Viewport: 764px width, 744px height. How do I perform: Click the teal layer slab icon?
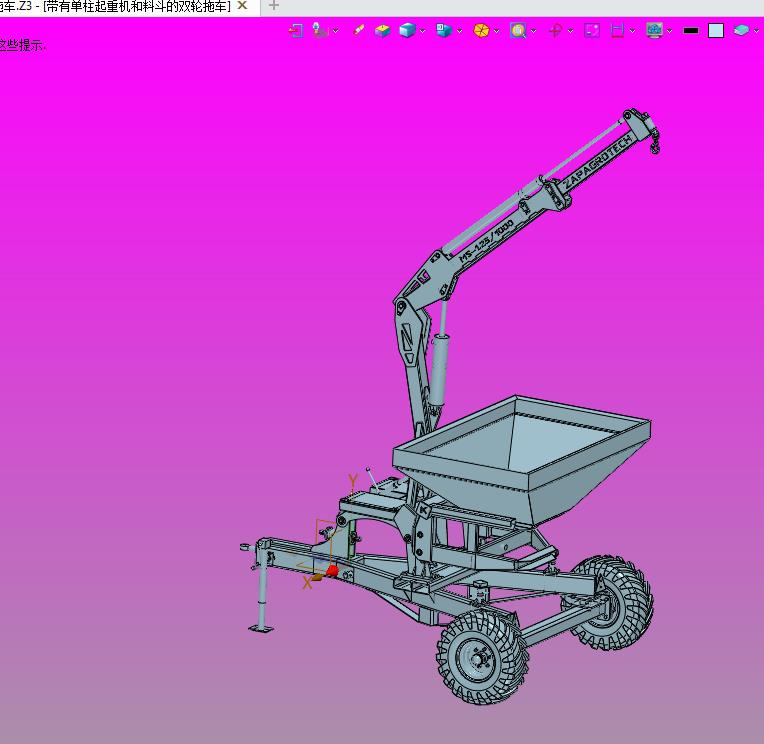[741, 30]
